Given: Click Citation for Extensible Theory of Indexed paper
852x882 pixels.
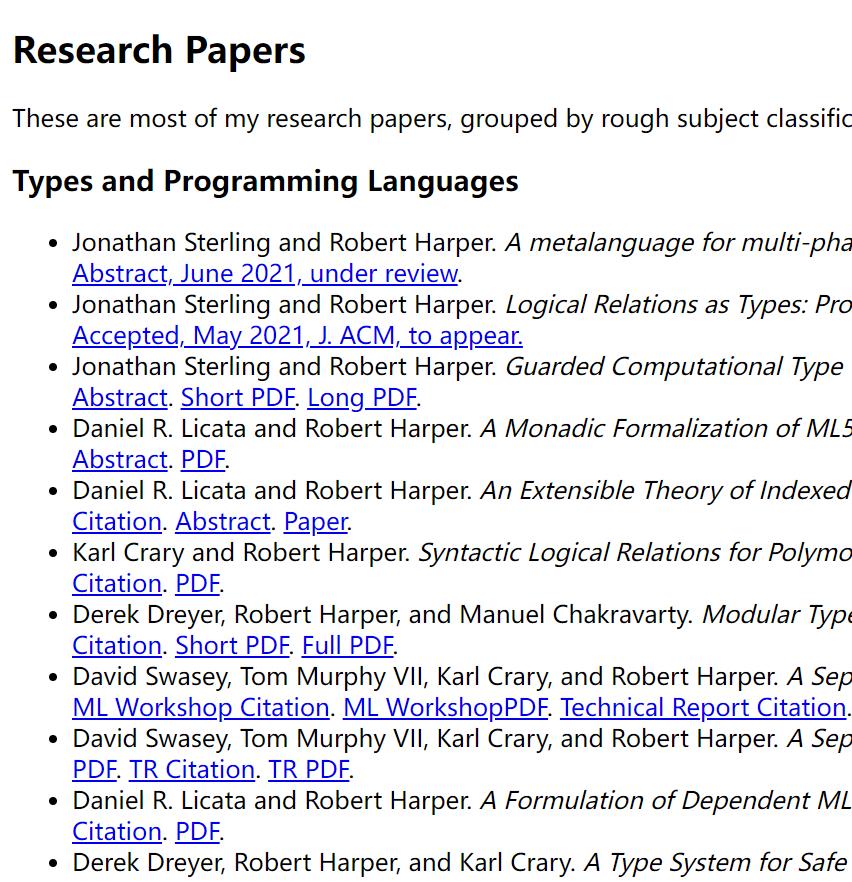Looking at the screenshot, I should [x=116, y=522].
